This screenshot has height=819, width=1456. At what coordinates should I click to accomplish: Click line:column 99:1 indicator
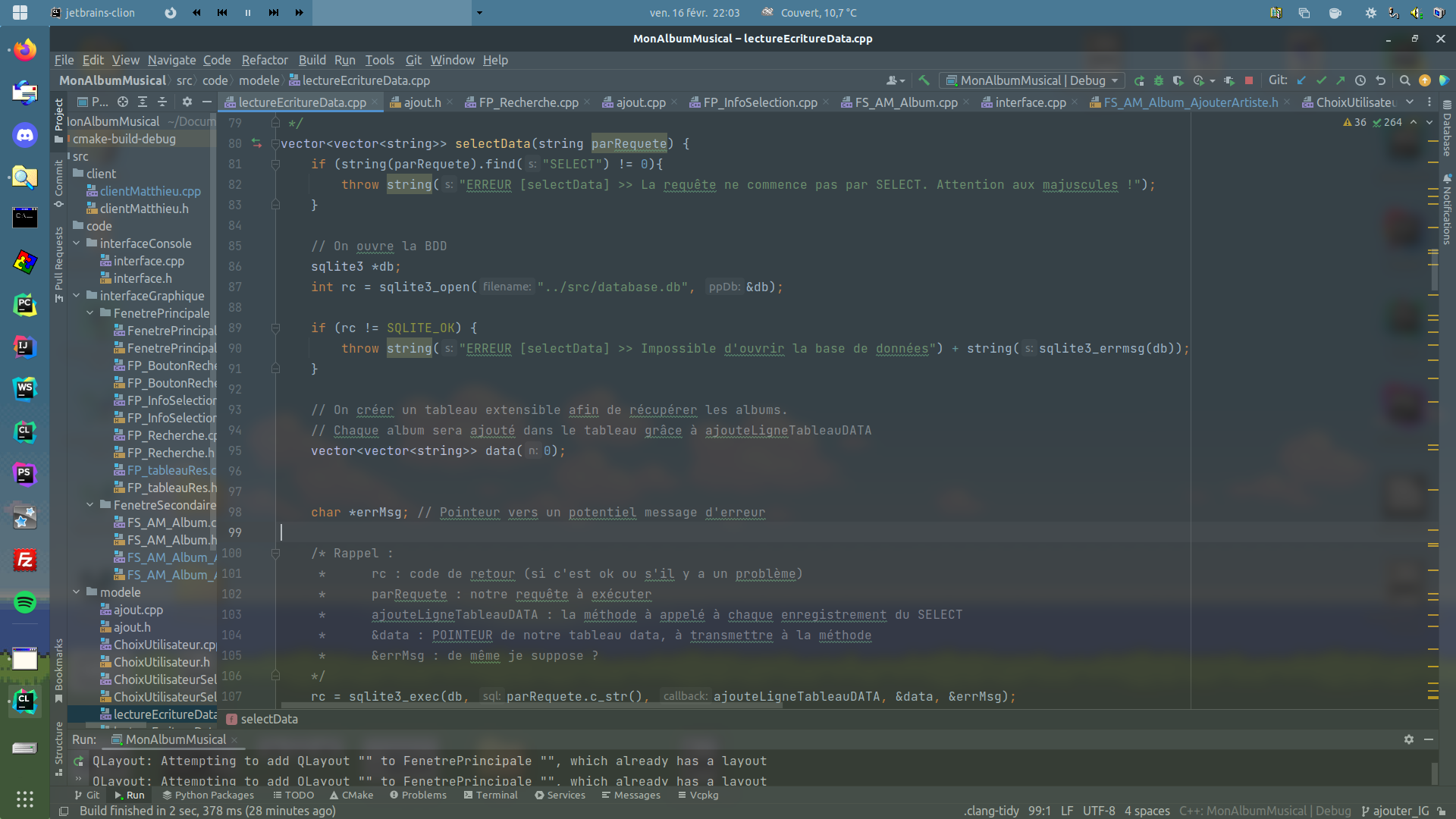tap(1040, 811)
